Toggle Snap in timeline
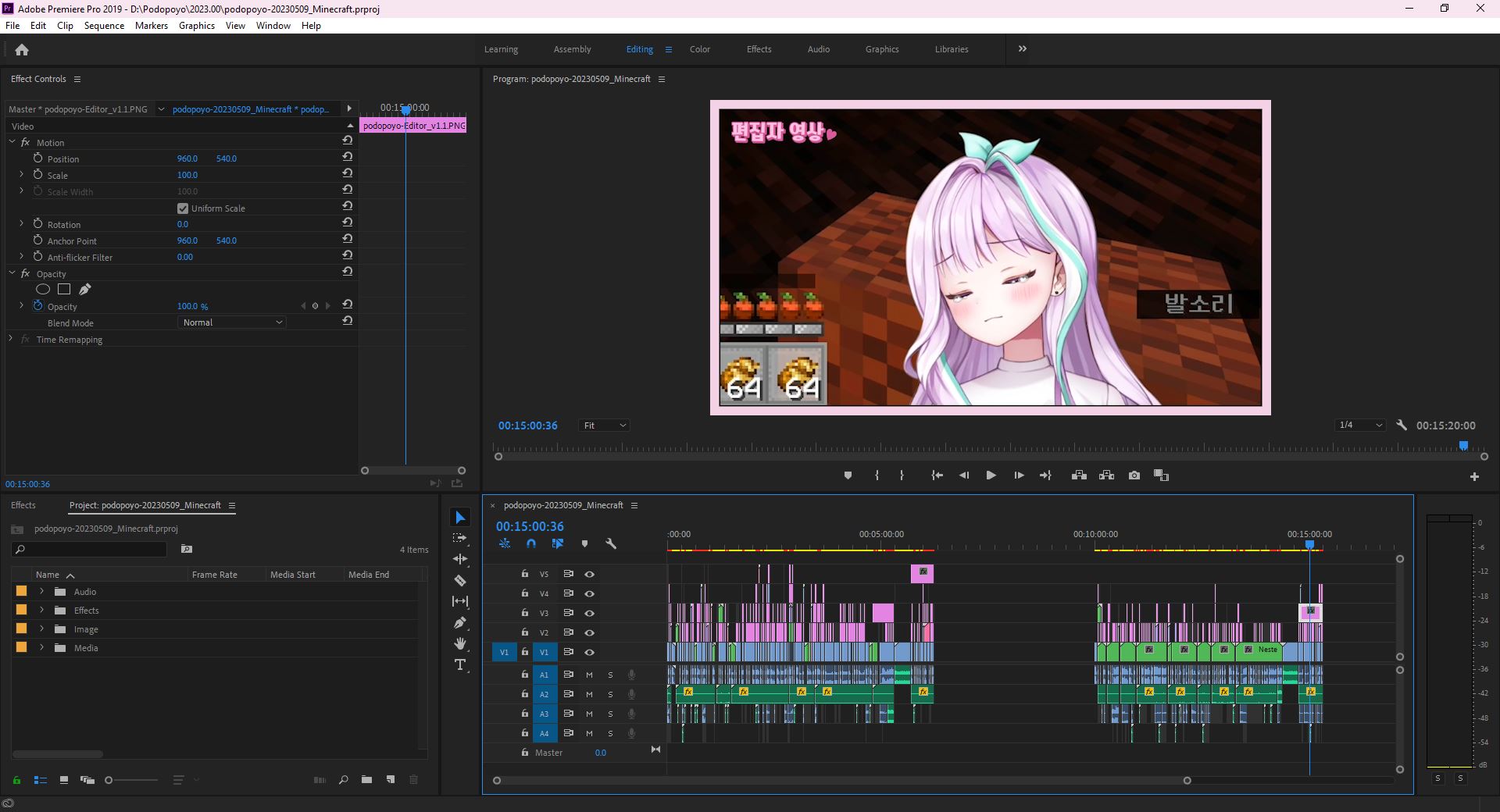This screenshot has width=1500, height=812. pyautogui.click(x=531, y=543)
